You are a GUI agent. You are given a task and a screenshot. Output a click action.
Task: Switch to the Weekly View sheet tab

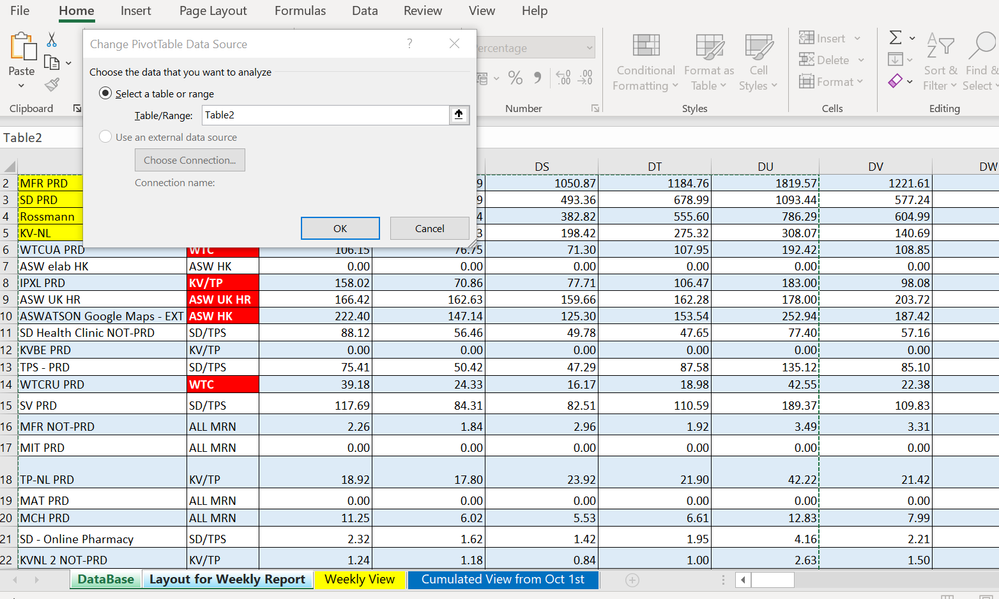[359, 579]
